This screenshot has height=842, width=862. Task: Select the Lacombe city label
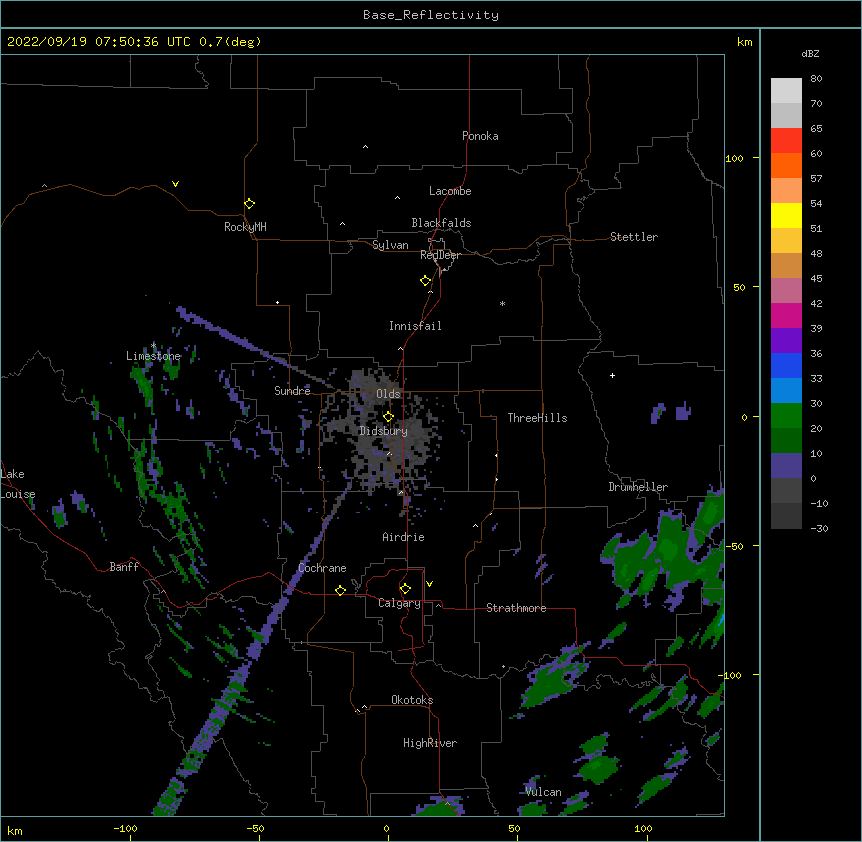click(450, 191)
